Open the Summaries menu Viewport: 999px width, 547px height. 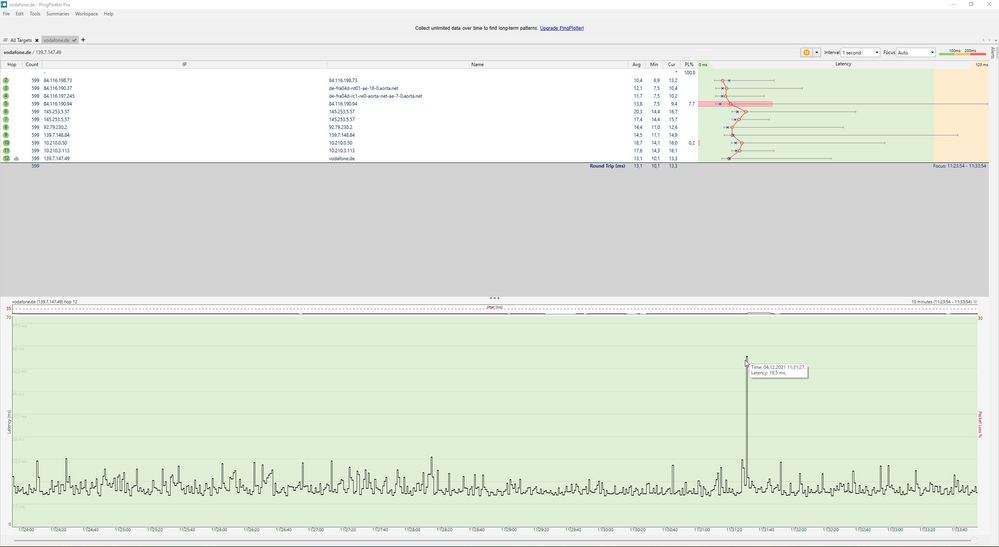click(x=58, y=14)
